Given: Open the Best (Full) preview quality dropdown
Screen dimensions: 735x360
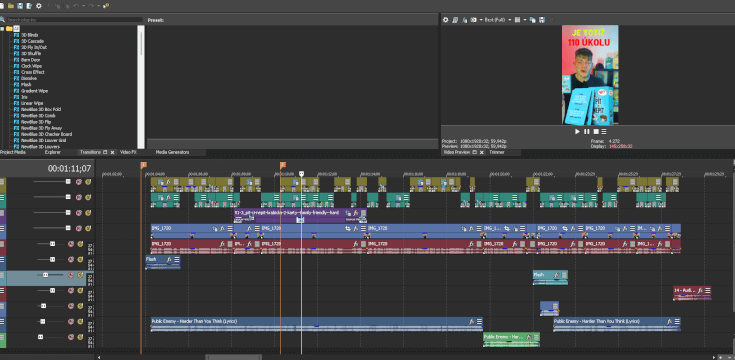Looking at the screenshot, I should coord(498,20).
